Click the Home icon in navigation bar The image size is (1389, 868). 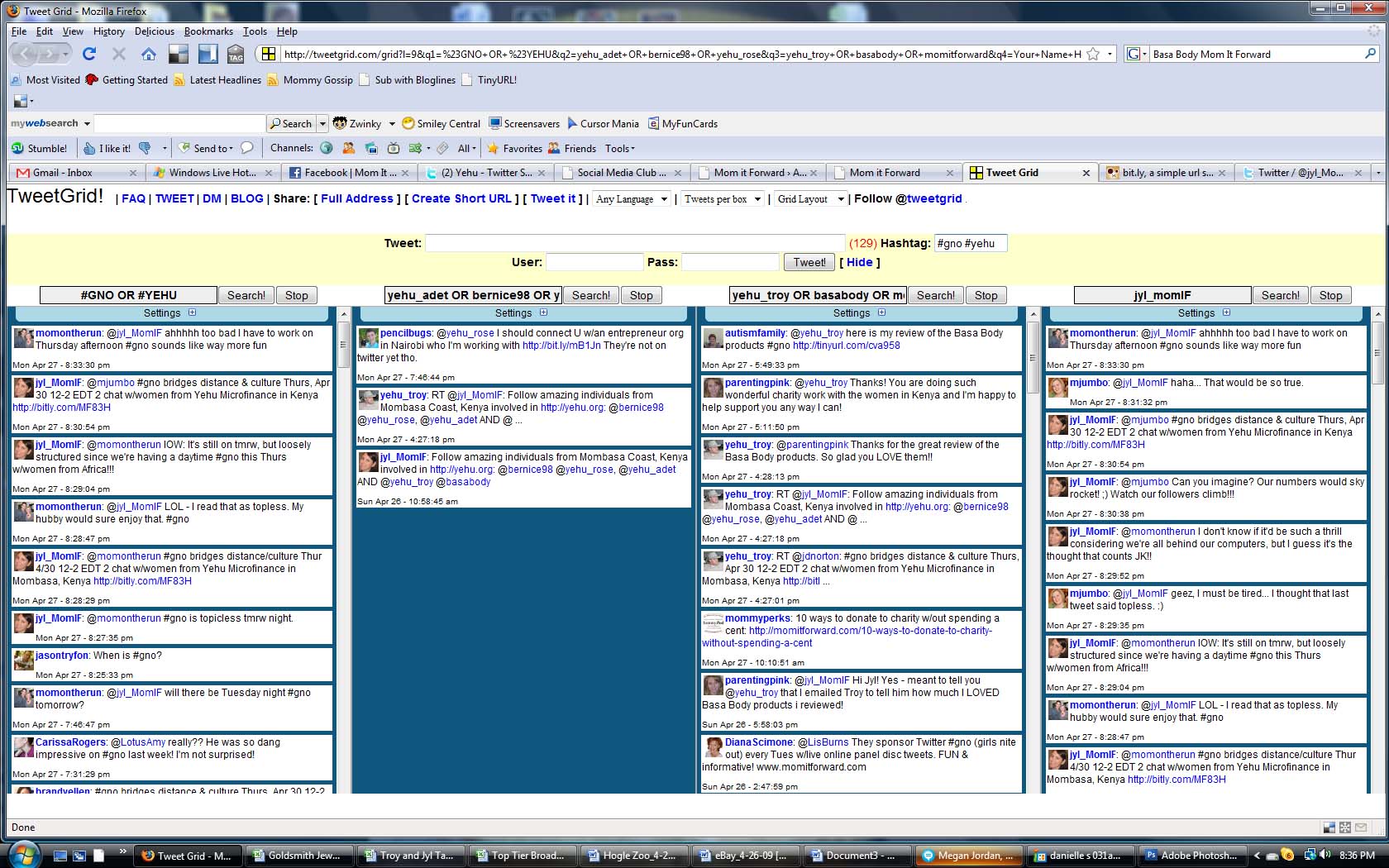tap(149, 55)
